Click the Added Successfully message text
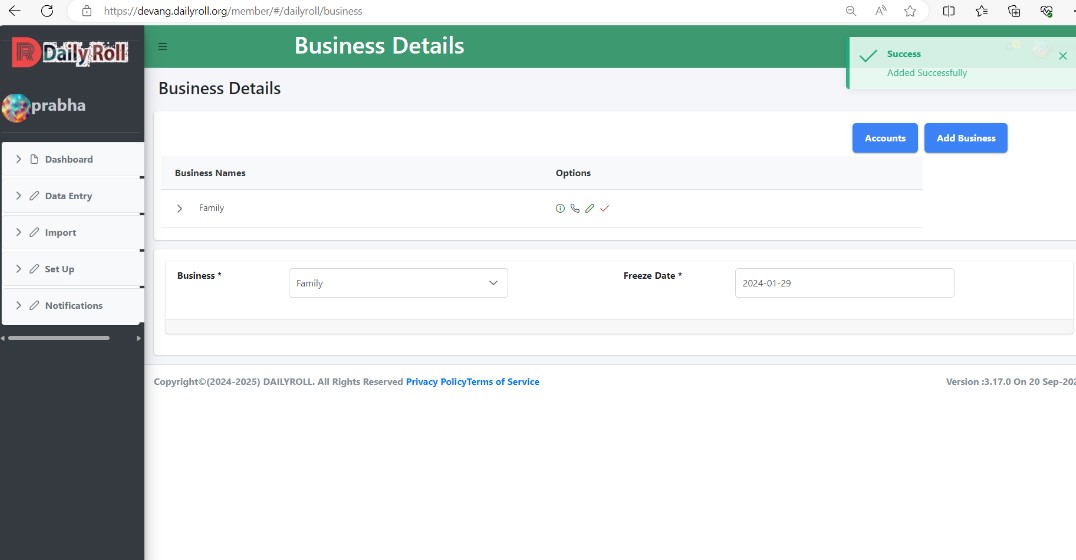Image resolution: width=1076 pixels, height=560 pixels. pyautogui.click(x=926, y=73)
